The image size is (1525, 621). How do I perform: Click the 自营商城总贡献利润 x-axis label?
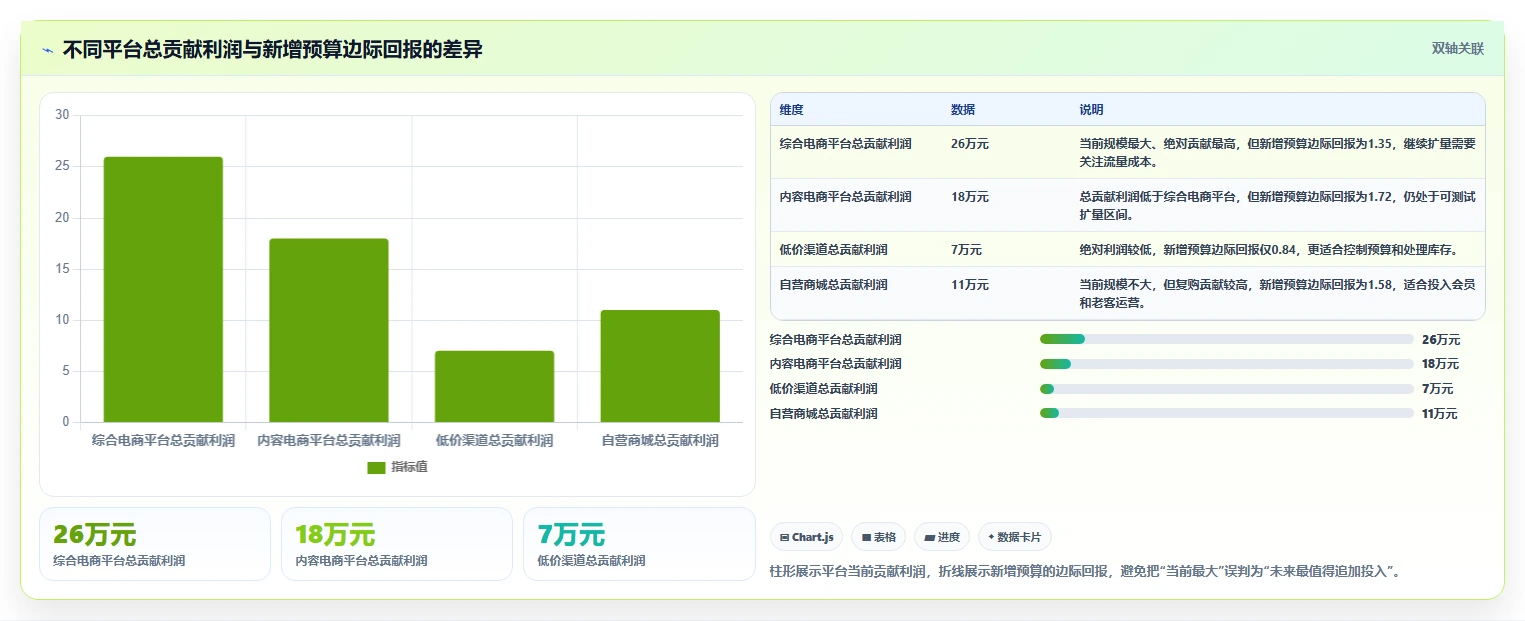[660, 441]
